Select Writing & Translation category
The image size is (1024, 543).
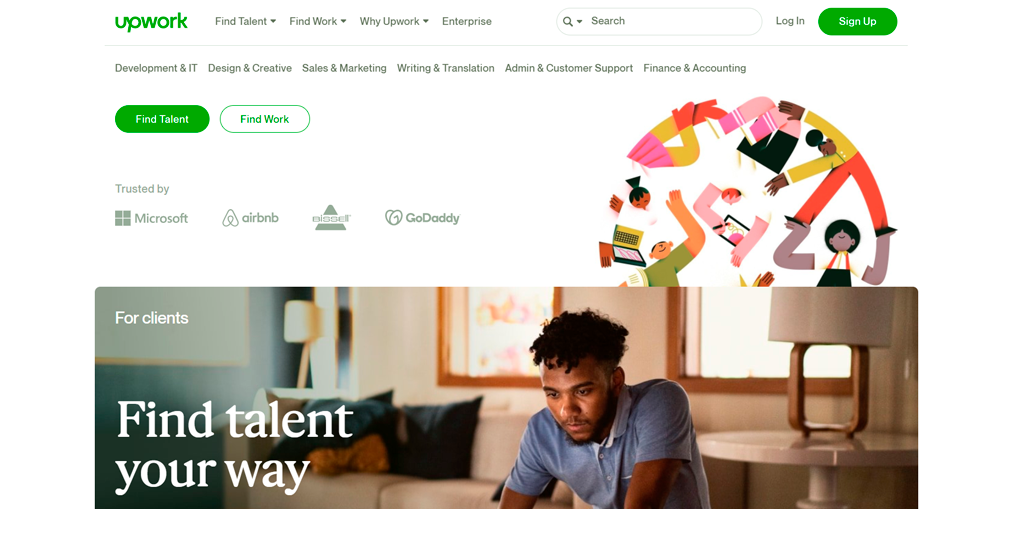pos(445,68)
